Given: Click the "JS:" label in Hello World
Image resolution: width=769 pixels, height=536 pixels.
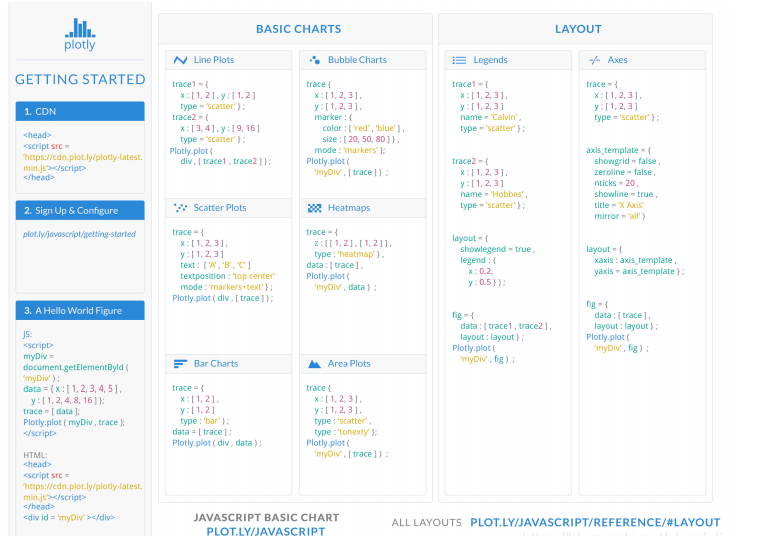Looking at the screenshot, I should coord(27,334).
